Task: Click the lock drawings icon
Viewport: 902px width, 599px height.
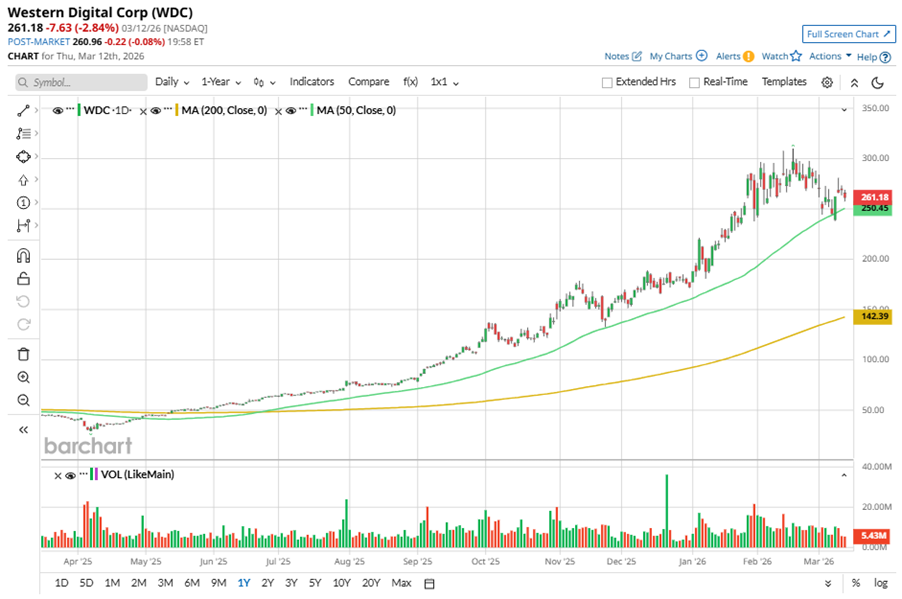Action: (x=23, y=278)
